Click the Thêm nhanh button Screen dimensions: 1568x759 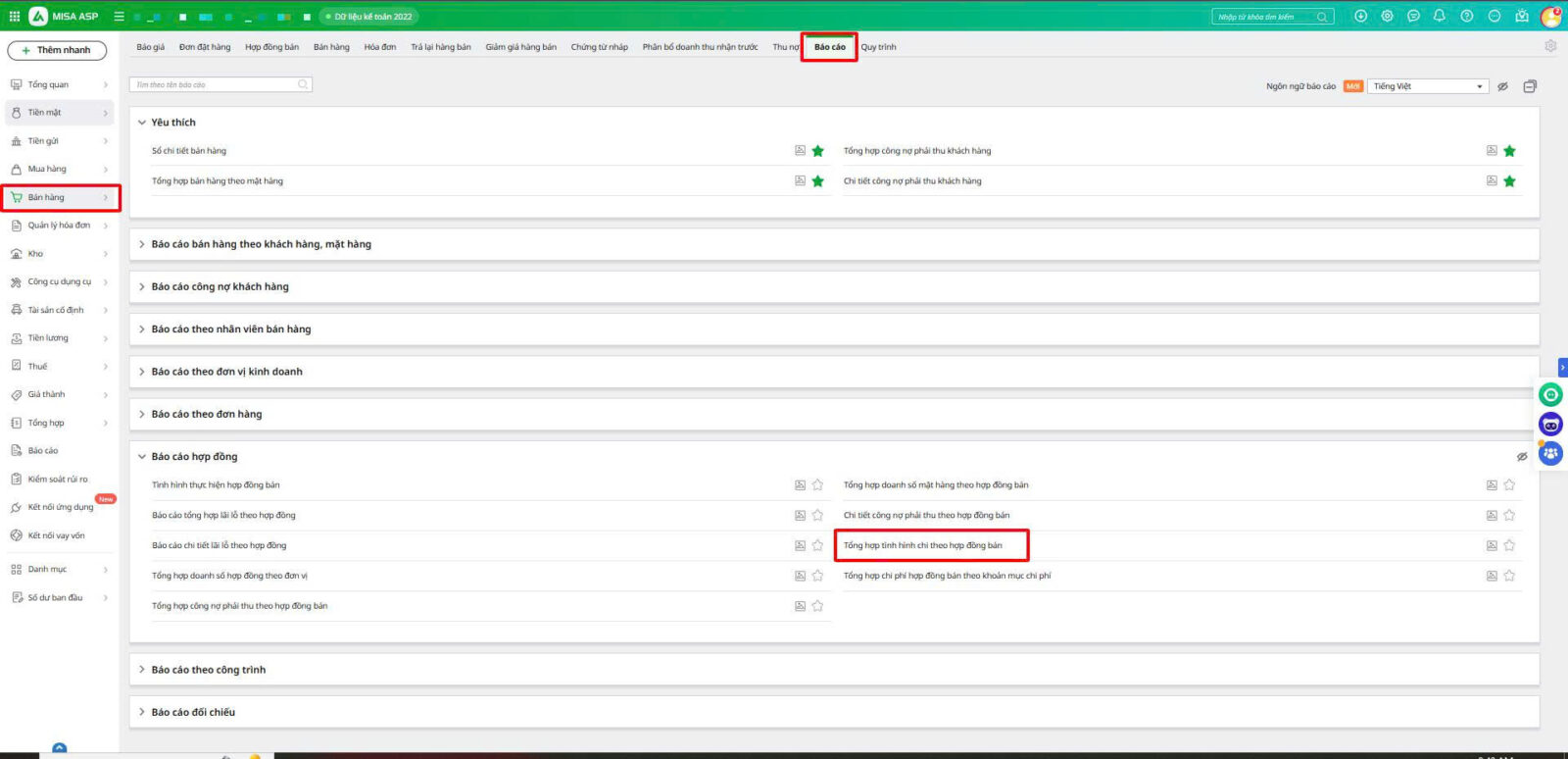coord(57,50)
